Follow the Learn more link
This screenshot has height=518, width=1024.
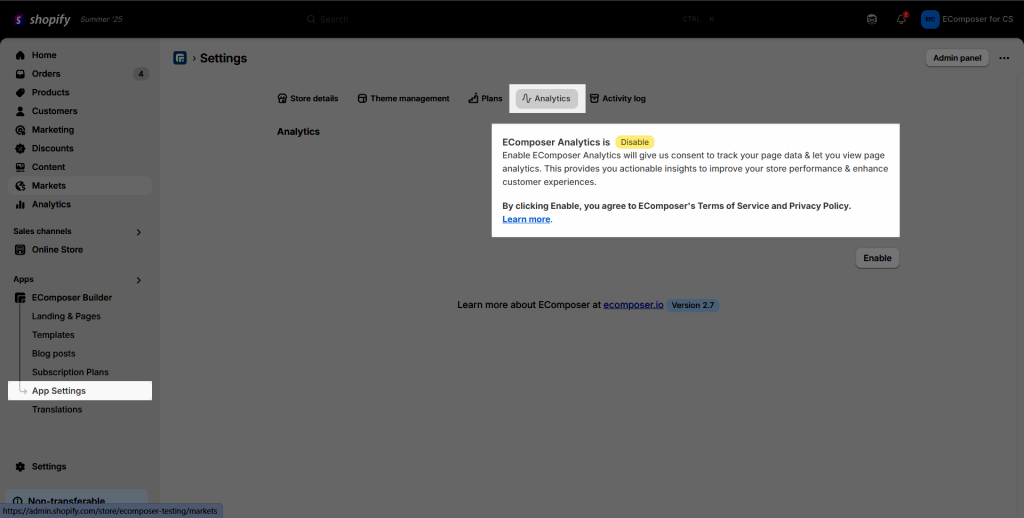pyautogui.click(x=526, y=219)
